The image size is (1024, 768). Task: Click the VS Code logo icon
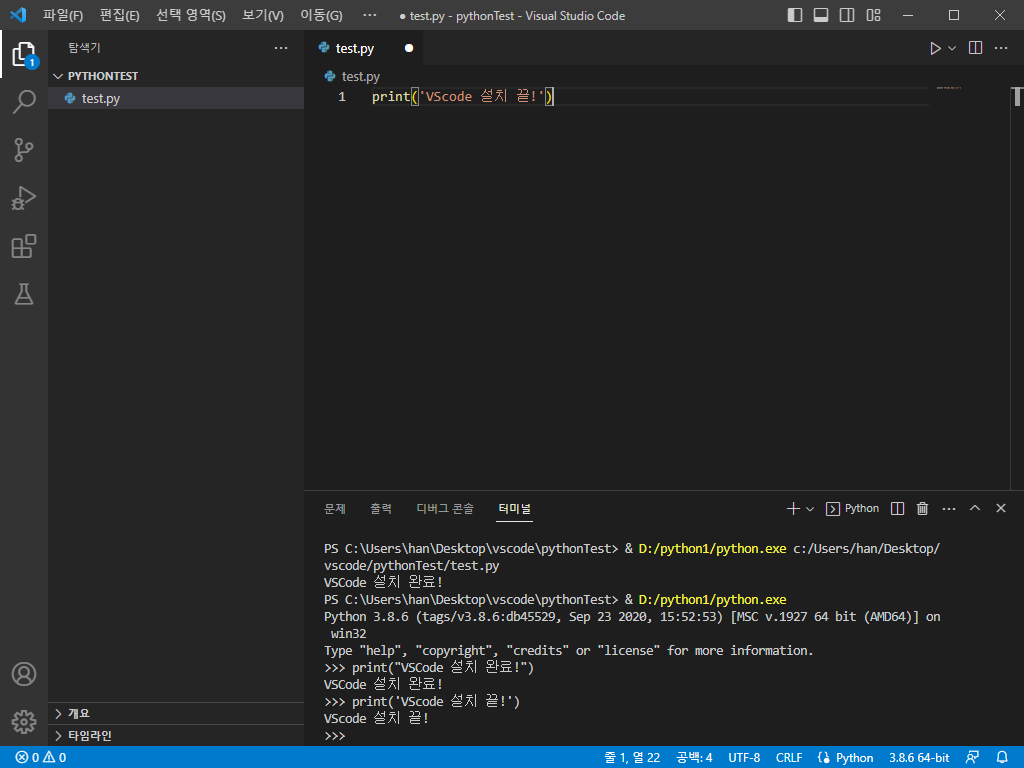tap(18, 15)
